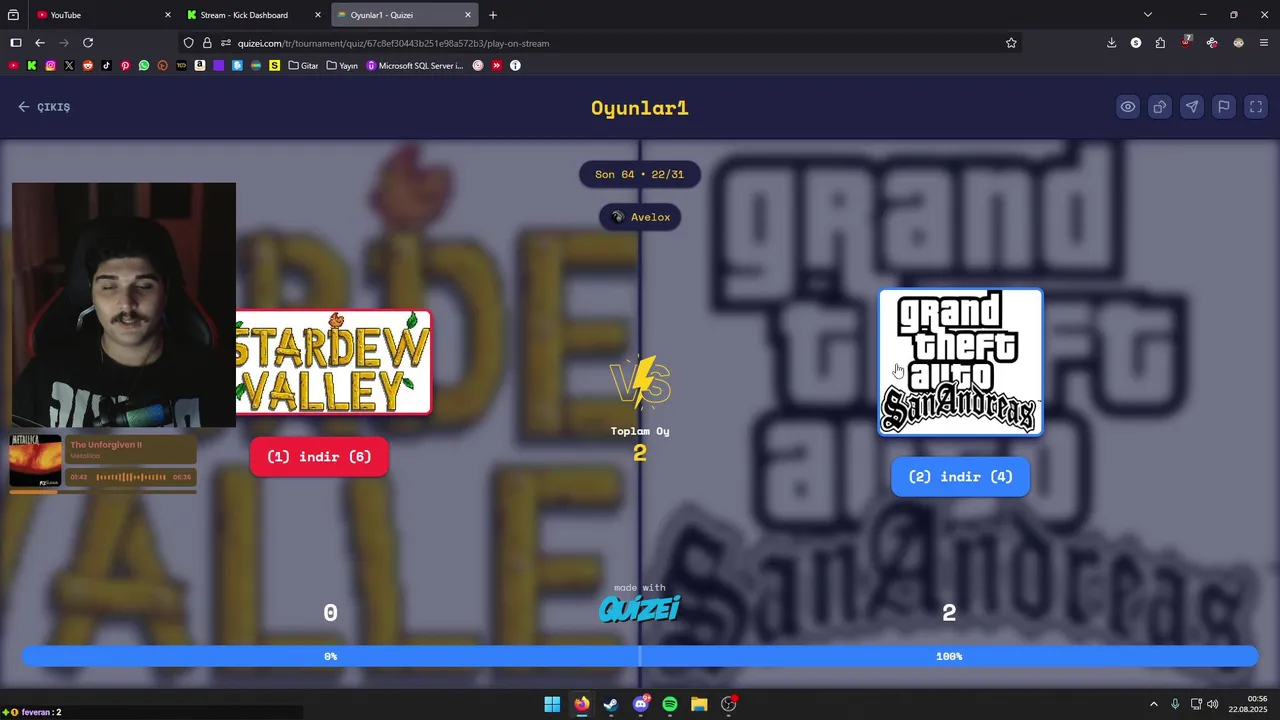The width and height of the screenshot is (1280, 720).
Task: Click the Metallica album art in music widget
Action: coord(35,461)
